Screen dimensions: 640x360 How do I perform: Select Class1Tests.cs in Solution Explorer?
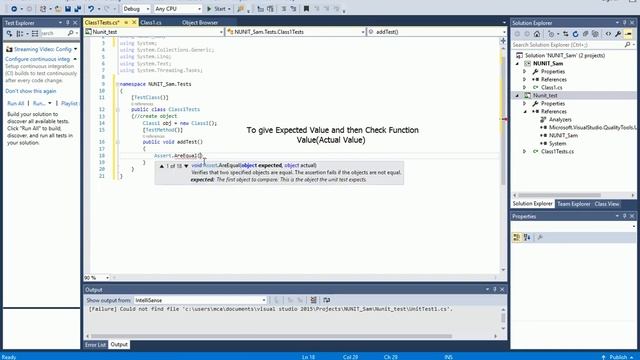click(x=557, y=151)
